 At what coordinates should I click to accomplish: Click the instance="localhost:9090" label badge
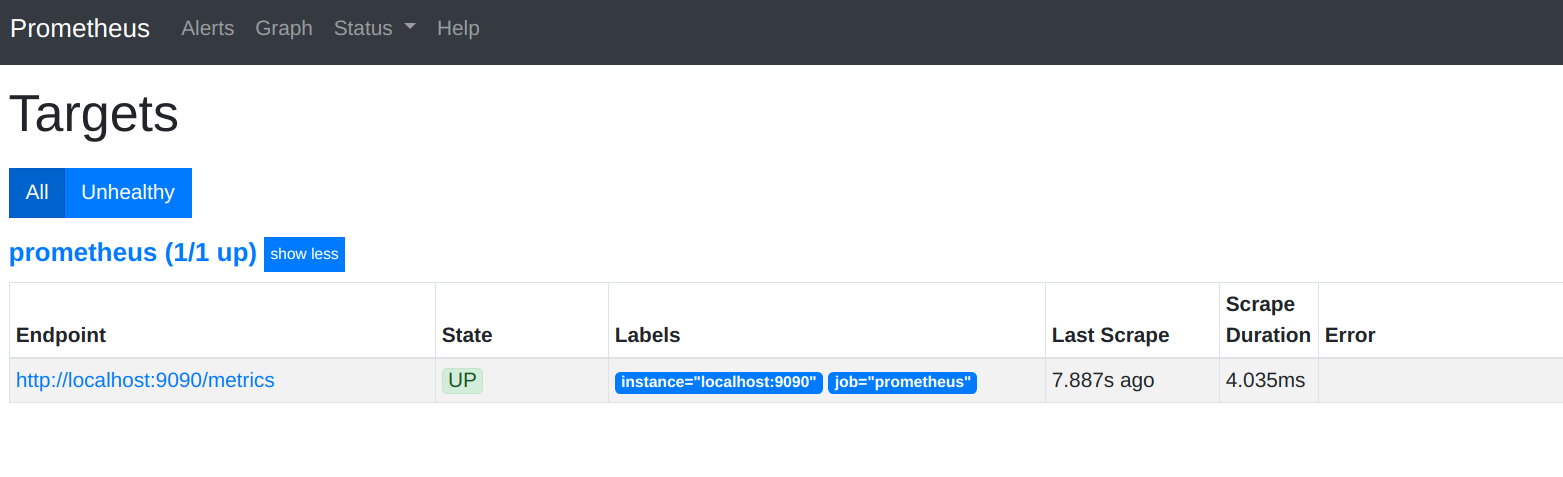(x=719, y=382)
